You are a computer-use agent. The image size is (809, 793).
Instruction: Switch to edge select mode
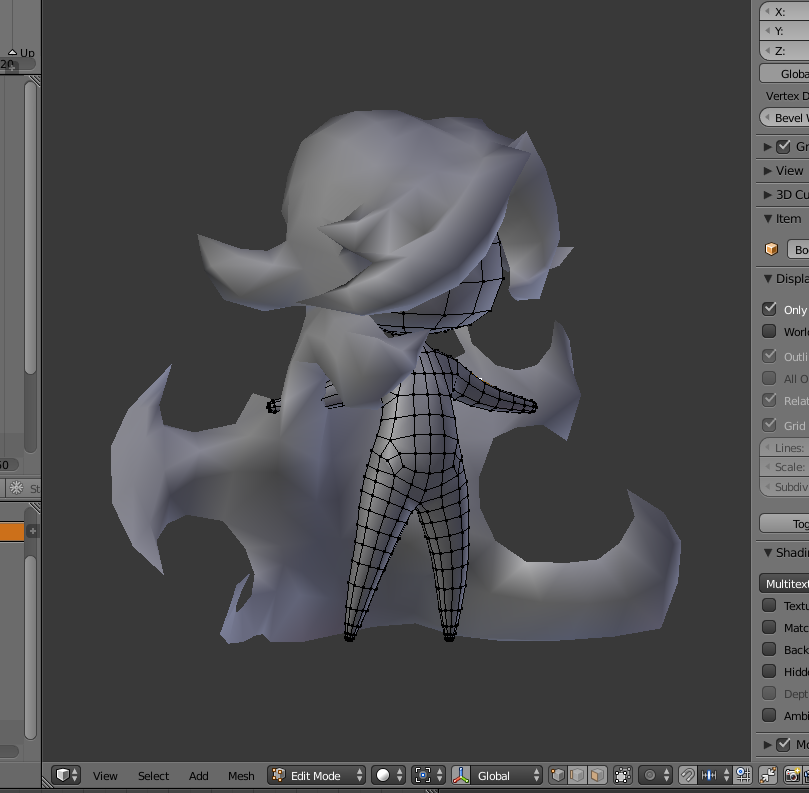click(x=577, y=775)
